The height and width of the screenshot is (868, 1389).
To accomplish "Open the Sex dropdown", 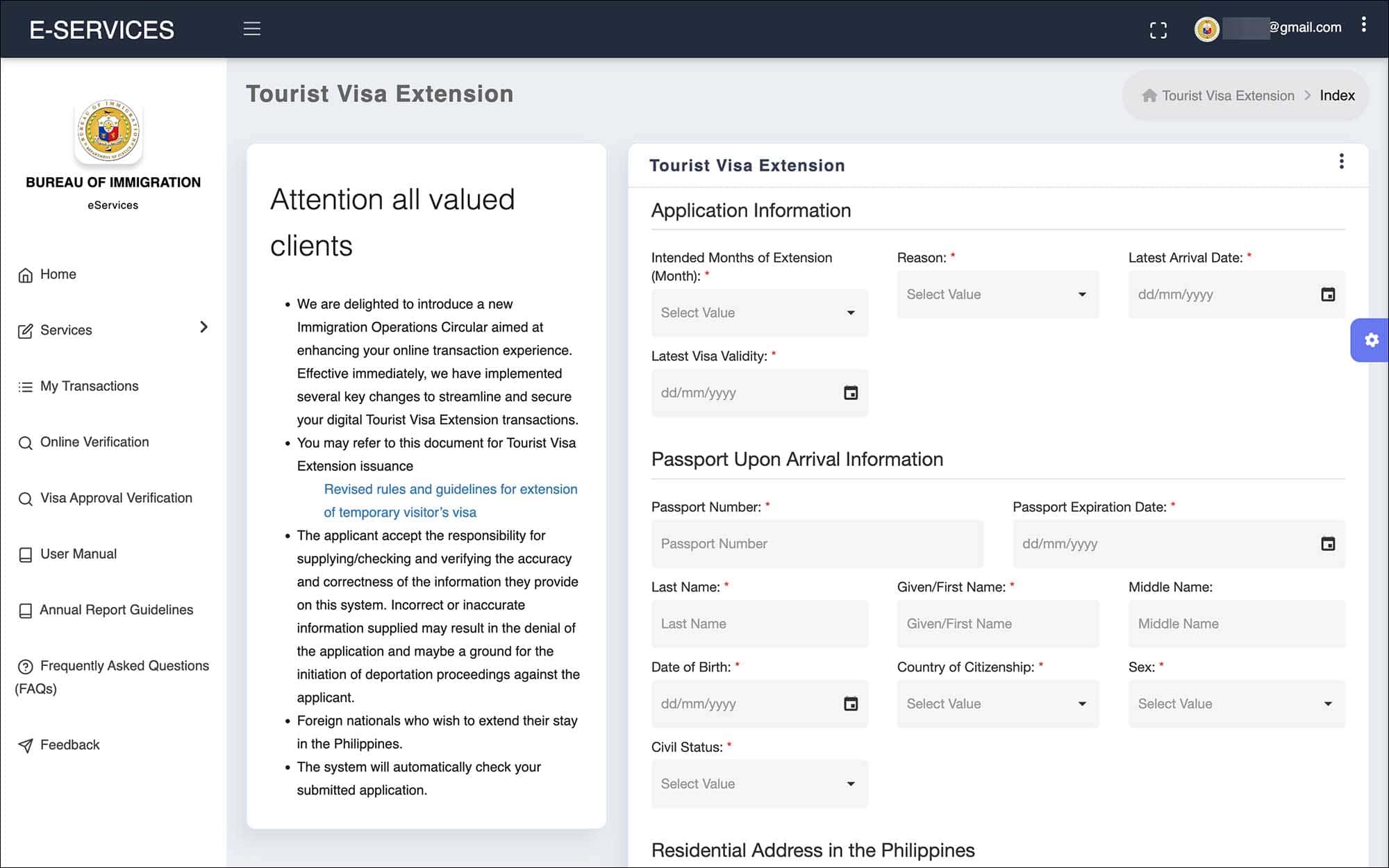I will (1236, 703).
